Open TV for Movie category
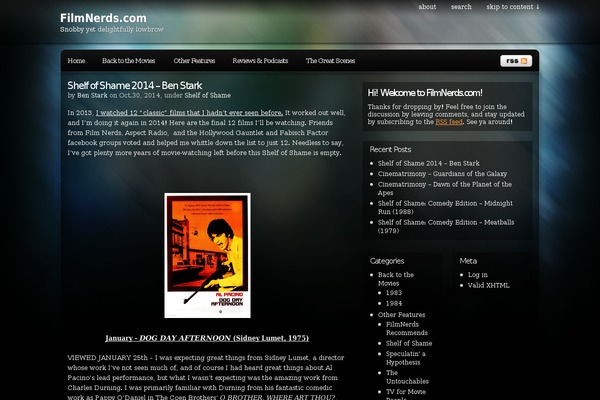The width and height of the screenshot is (600, 400). pyautogui.click(x=406, y=395)
